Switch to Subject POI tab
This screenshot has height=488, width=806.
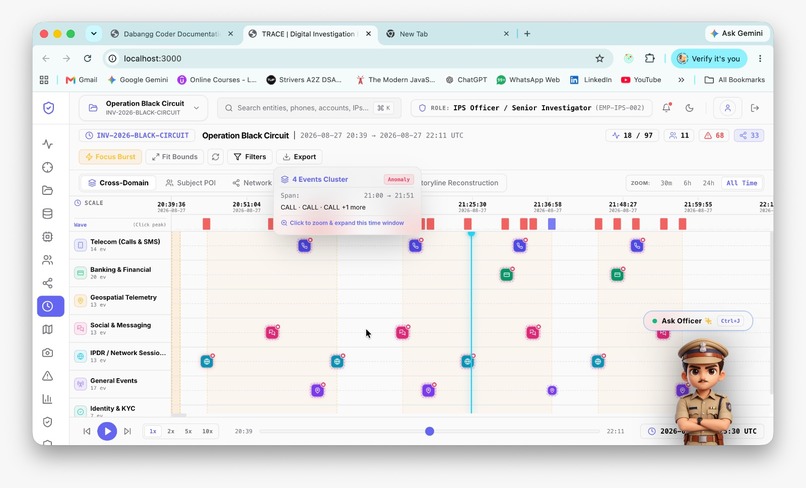point(191,183)
